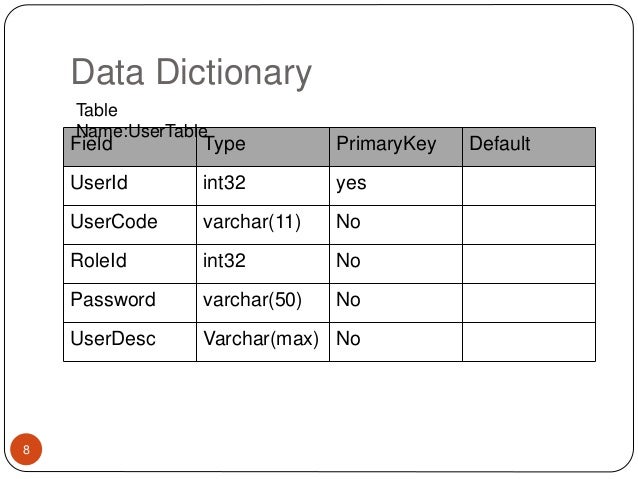The width and height of the screenshot is (638, 479).
Task: Click the int32 type cell for UserId
Action: pyautogui.click(x=263, y=186)
